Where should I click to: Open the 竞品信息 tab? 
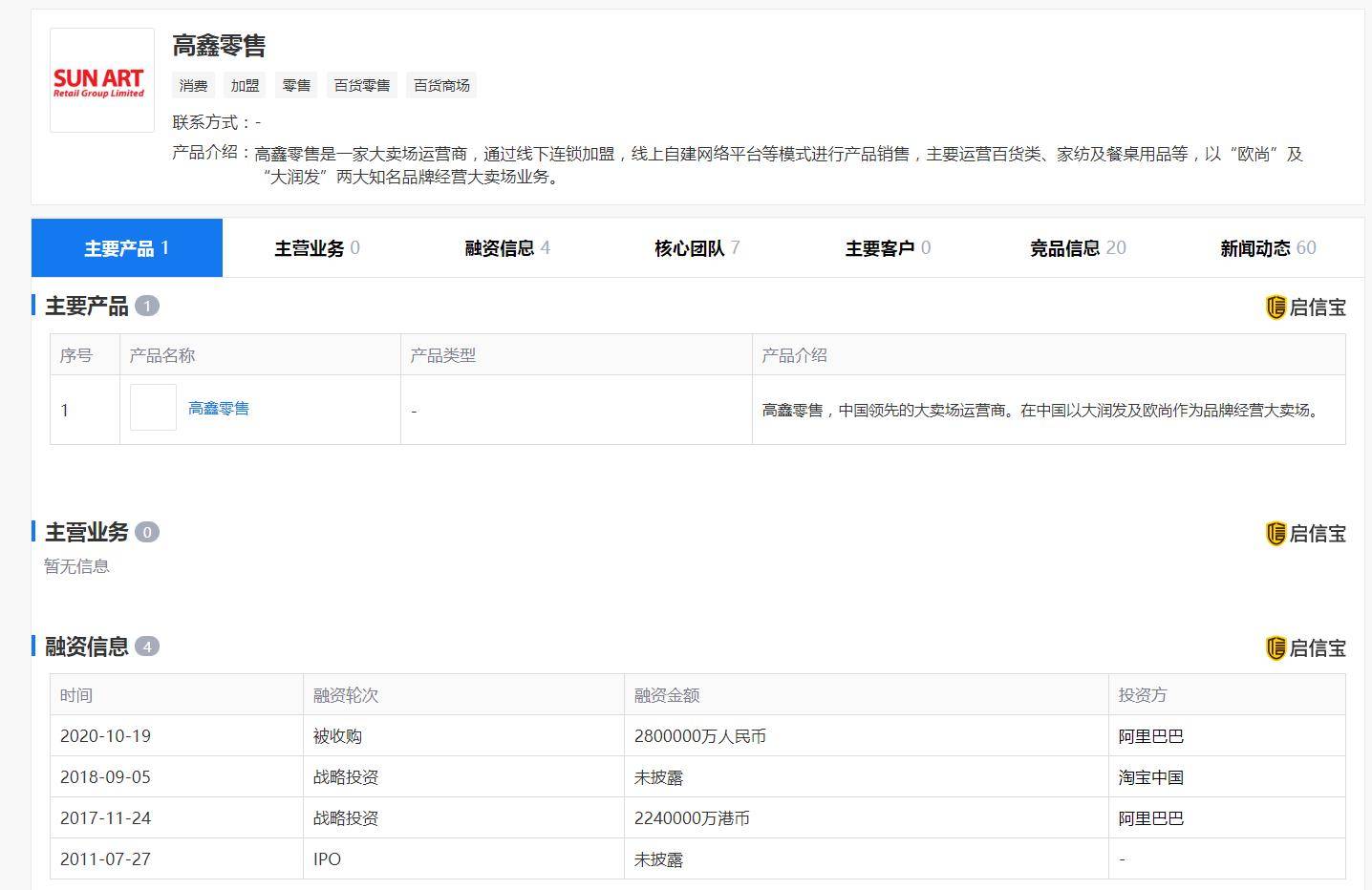click(1077, 248)
